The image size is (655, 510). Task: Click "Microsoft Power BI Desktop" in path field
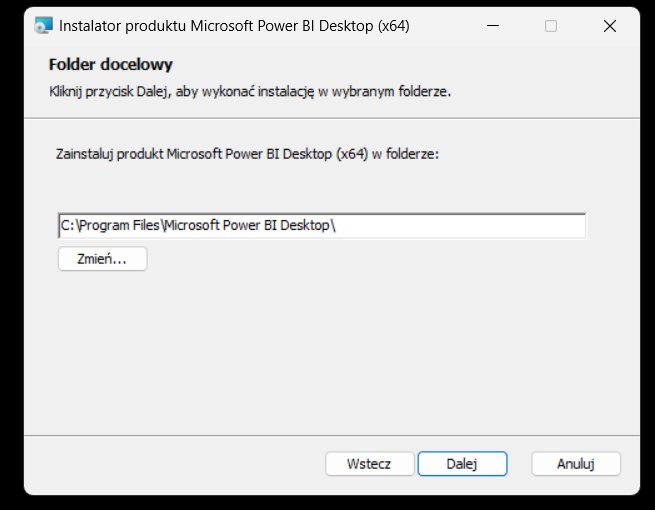click(x=247, y=226)
